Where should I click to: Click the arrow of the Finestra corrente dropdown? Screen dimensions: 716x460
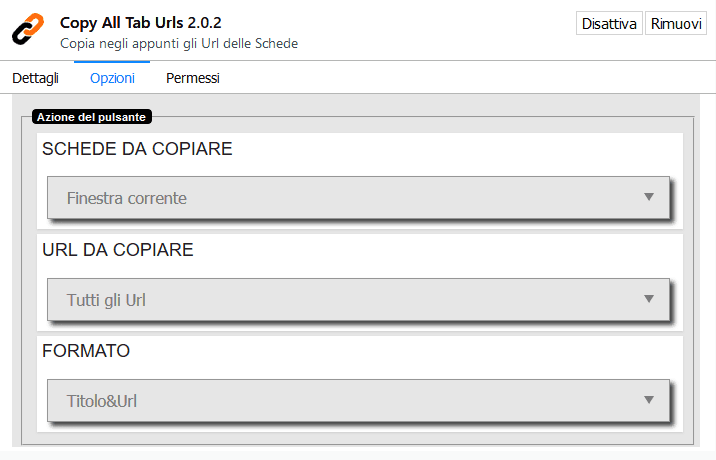(648, 197)
